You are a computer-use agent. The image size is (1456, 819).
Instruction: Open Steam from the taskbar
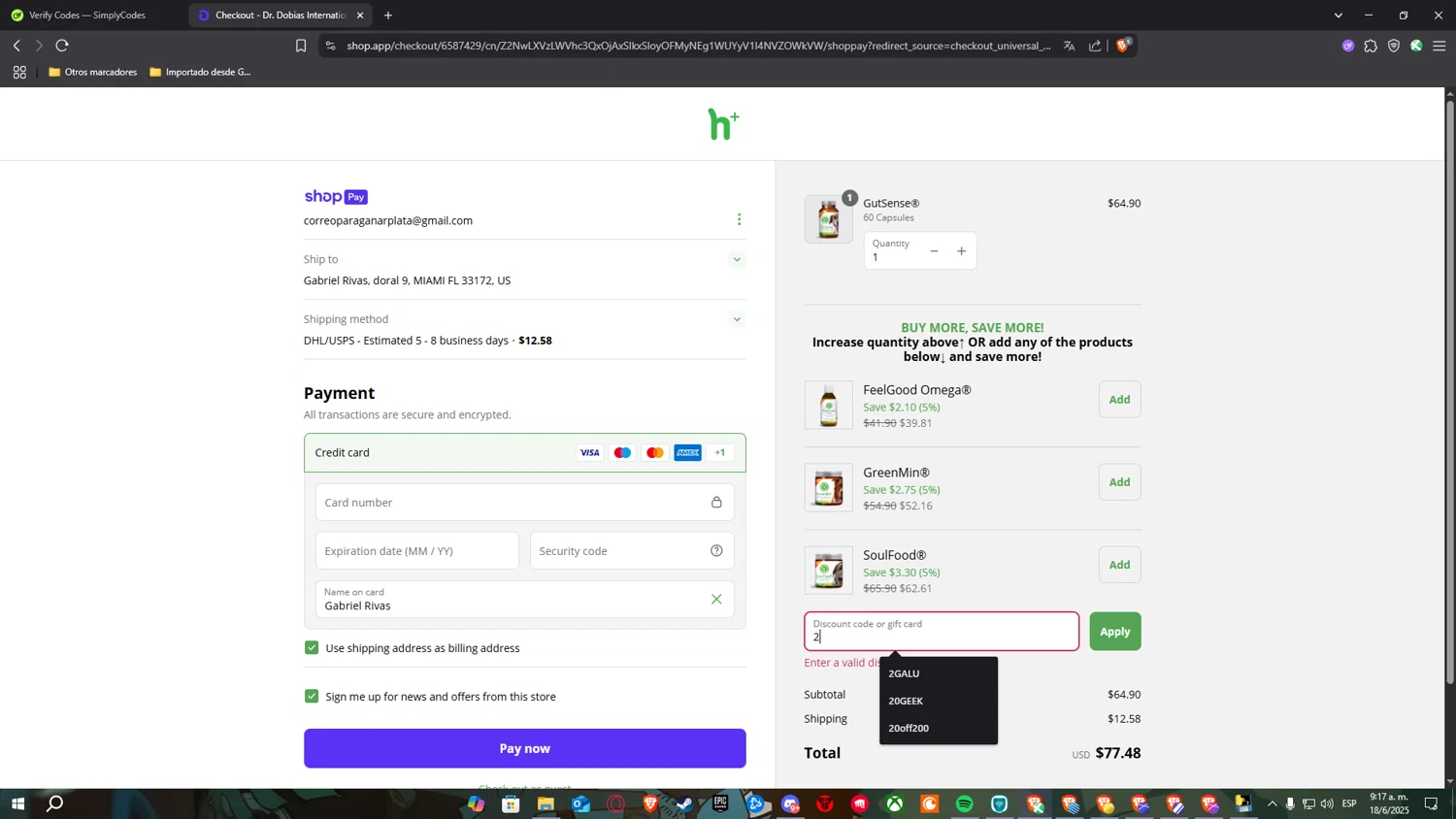point(685,803)
